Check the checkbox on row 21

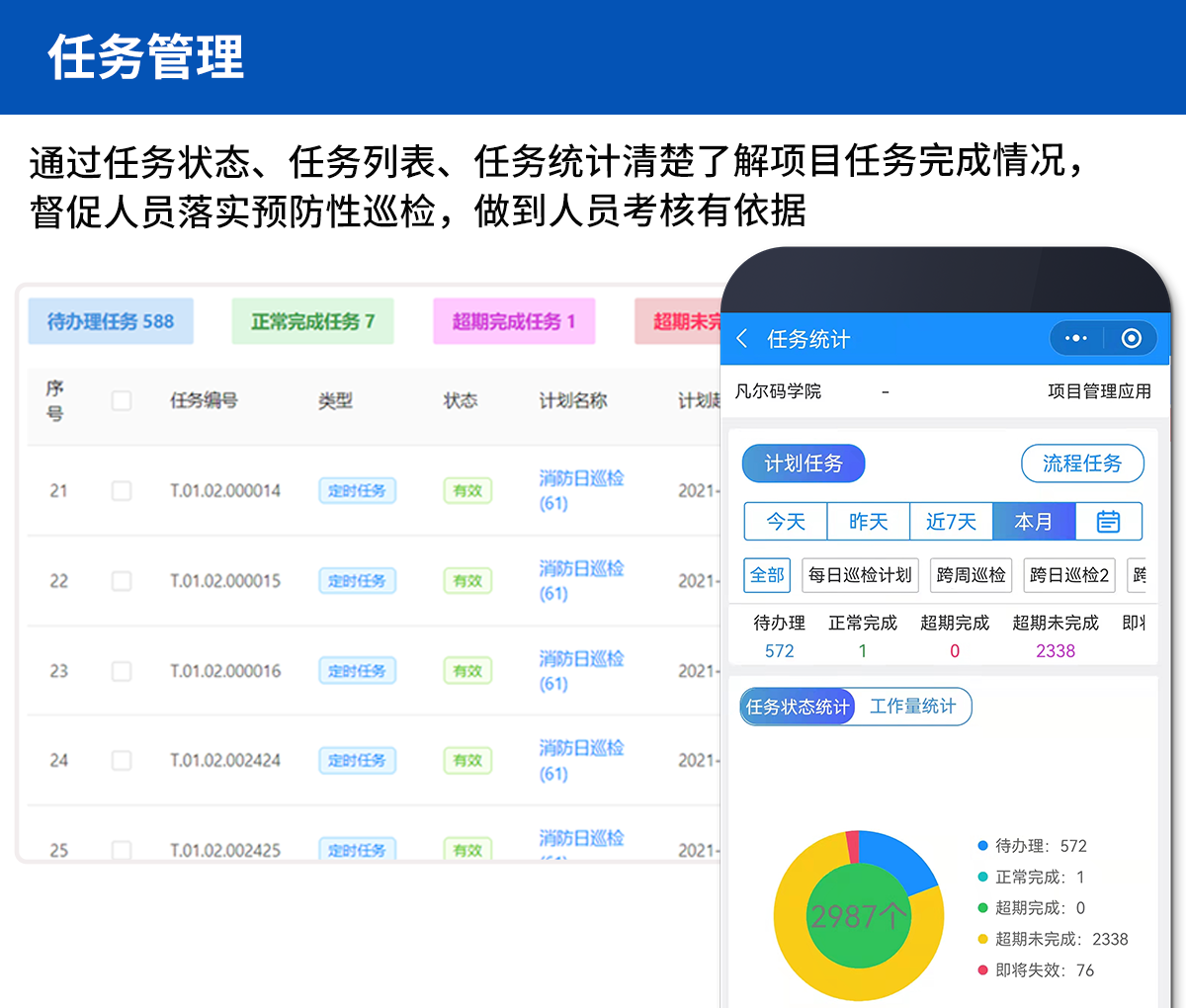[x=122, y=491]
